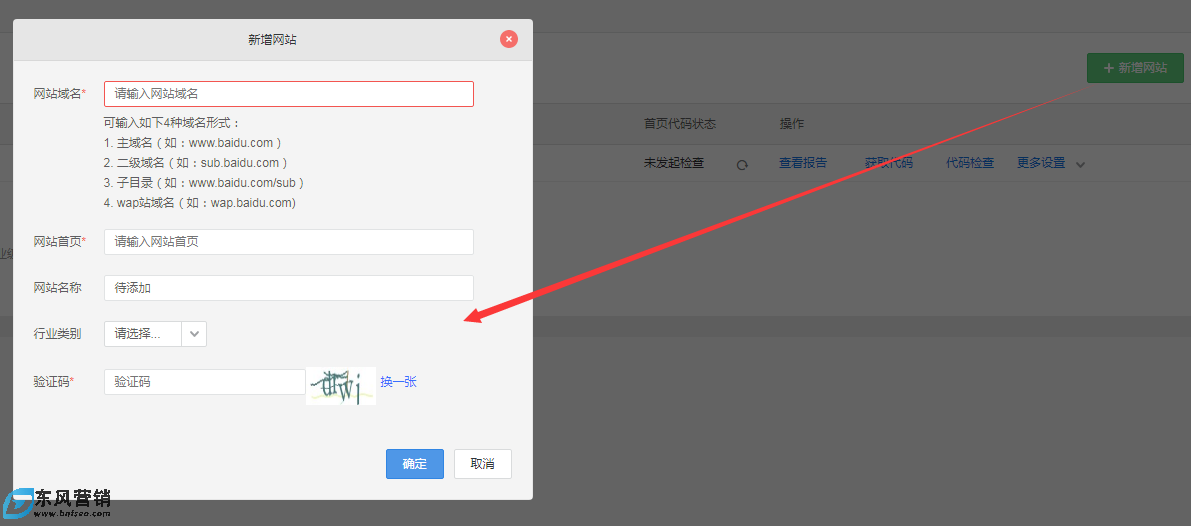The width and height of the screenshot is (1191, 526).
Task: Click the 未发起检查 status text
Action: [x=674, y=163]
